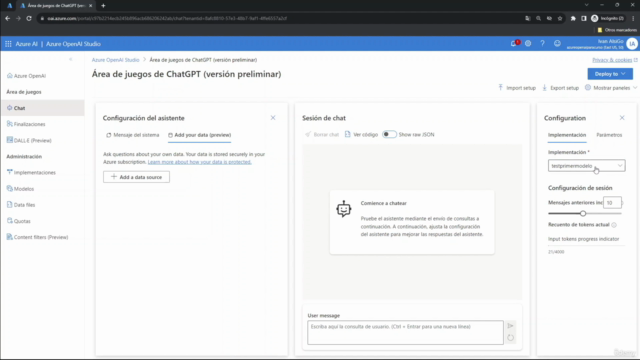Go back in browser history

point(7,18)
